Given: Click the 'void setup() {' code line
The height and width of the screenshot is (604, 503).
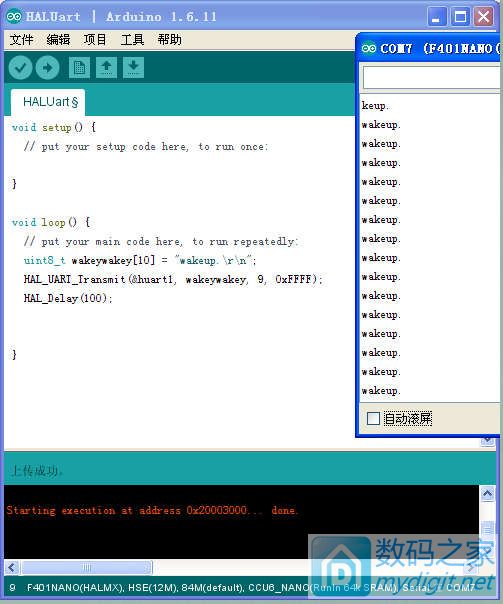Looking at the screenshot, I should pyautogui.click(x=54, y=128).
